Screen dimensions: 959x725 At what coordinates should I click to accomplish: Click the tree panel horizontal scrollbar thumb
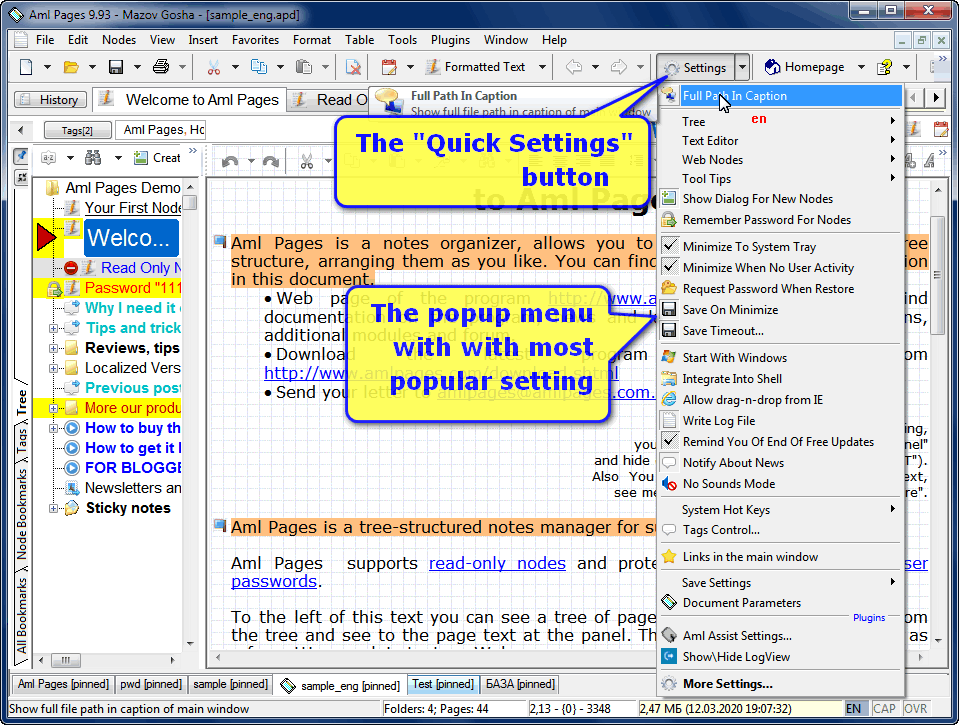click(x=66, y=660)
